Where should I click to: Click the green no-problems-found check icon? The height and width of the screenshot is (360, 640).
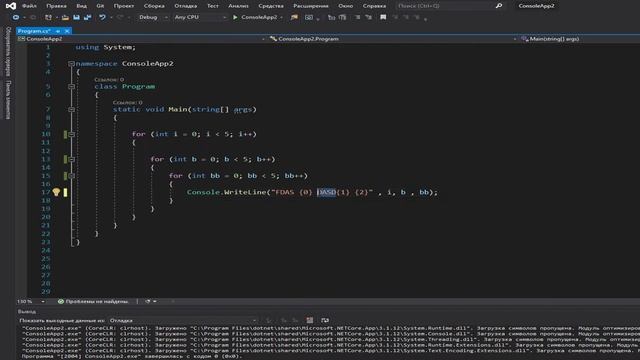tap(61, 301)
